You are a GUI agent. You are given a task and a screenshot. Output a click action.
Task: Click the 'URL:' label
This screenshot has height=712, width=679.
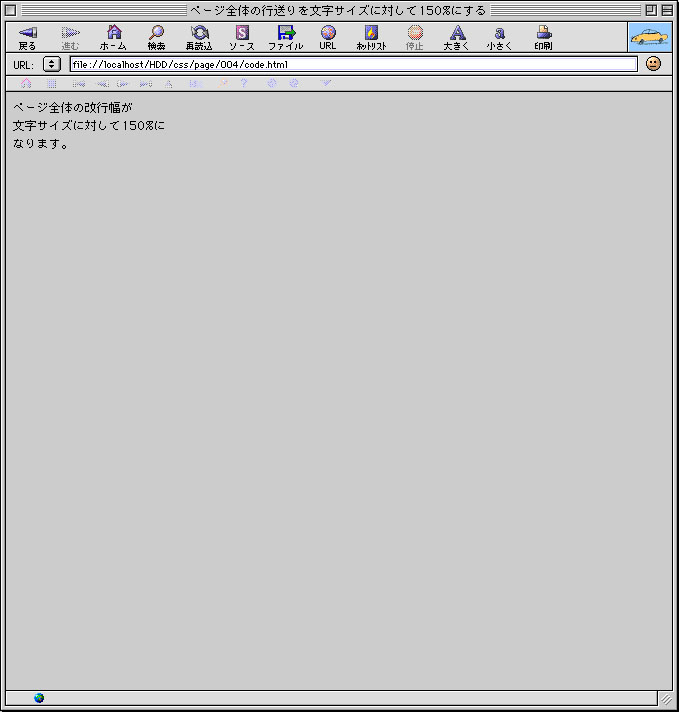23,65
